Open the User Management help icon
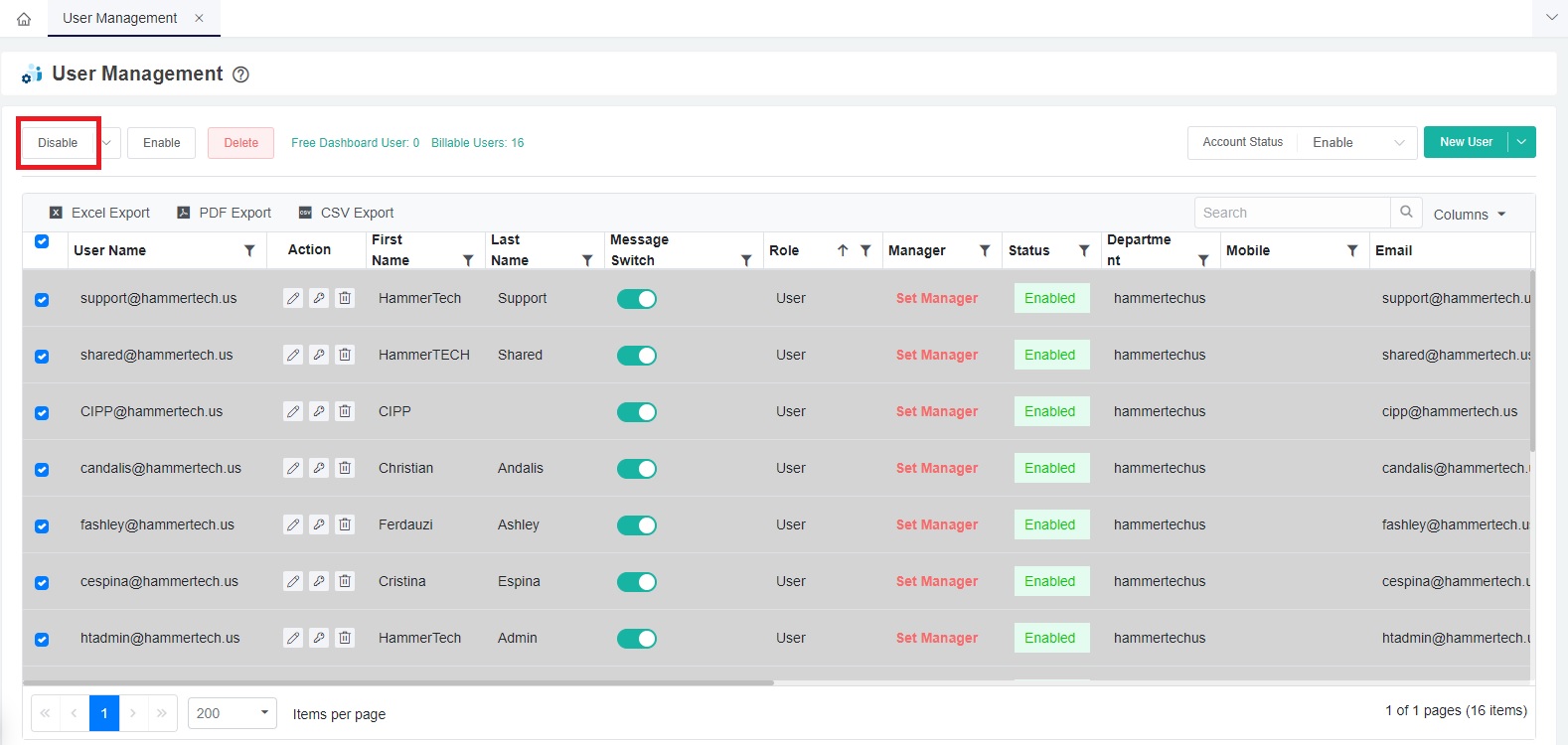 240,74
